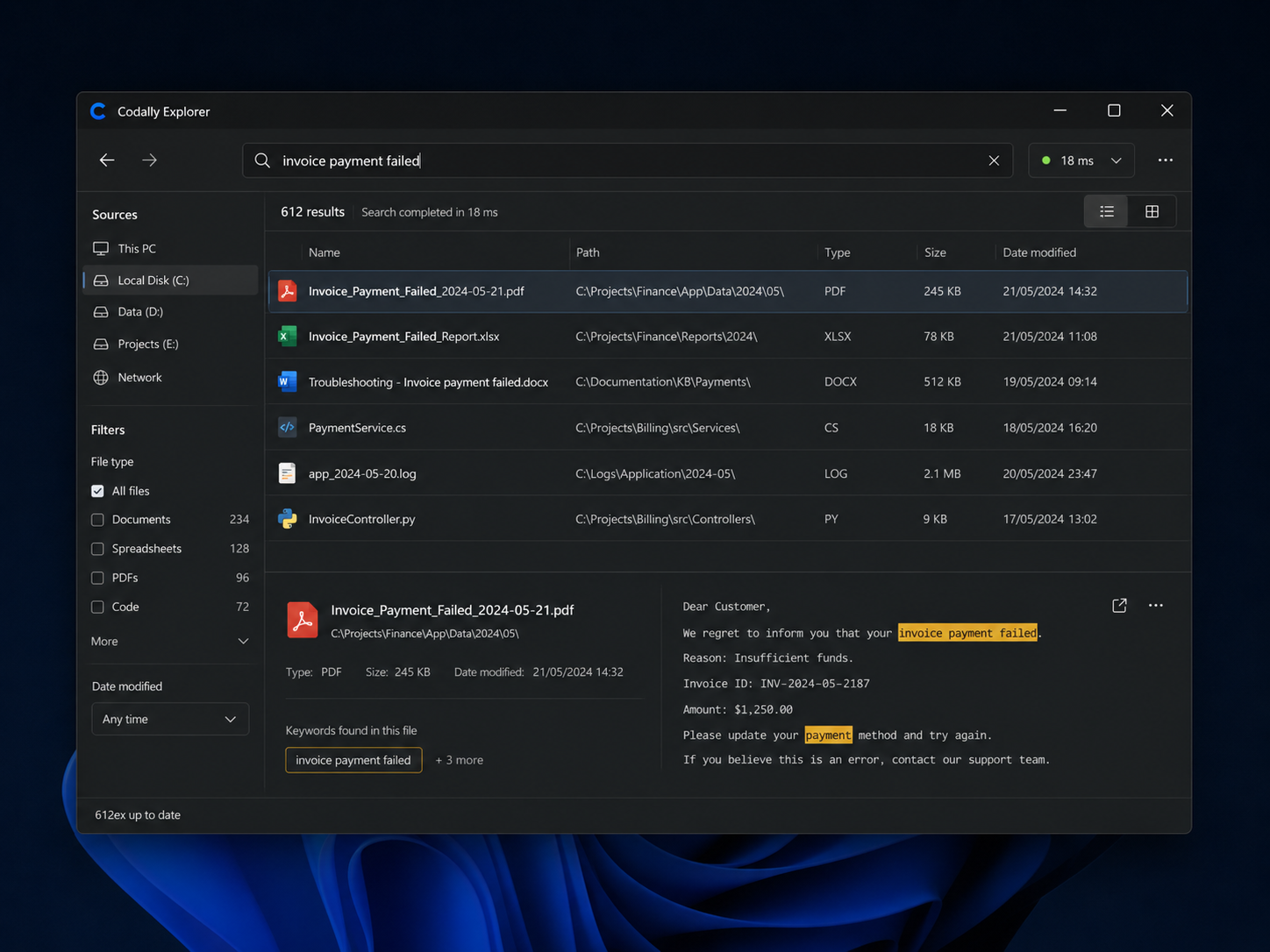Click the Local Disk (C:) drive icon
This screenshot has width=1270, height=952.
[101, 281]
